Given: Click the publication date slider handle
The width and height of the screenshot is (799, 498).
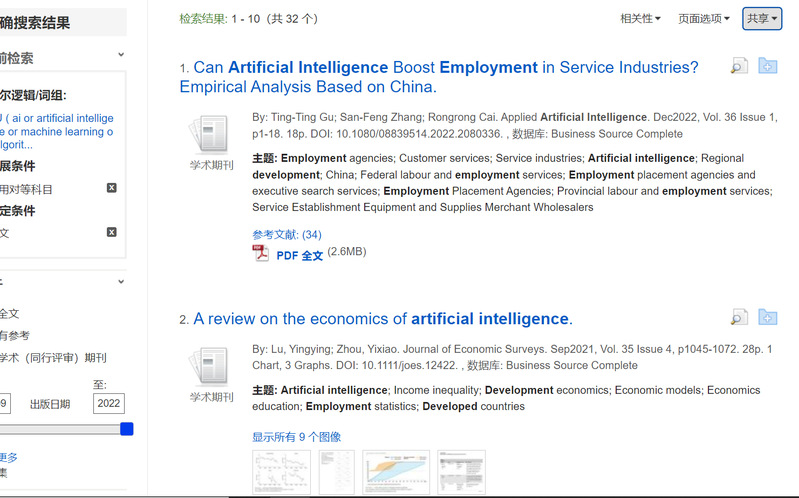Looking at the screenshot, I should 127,429.
